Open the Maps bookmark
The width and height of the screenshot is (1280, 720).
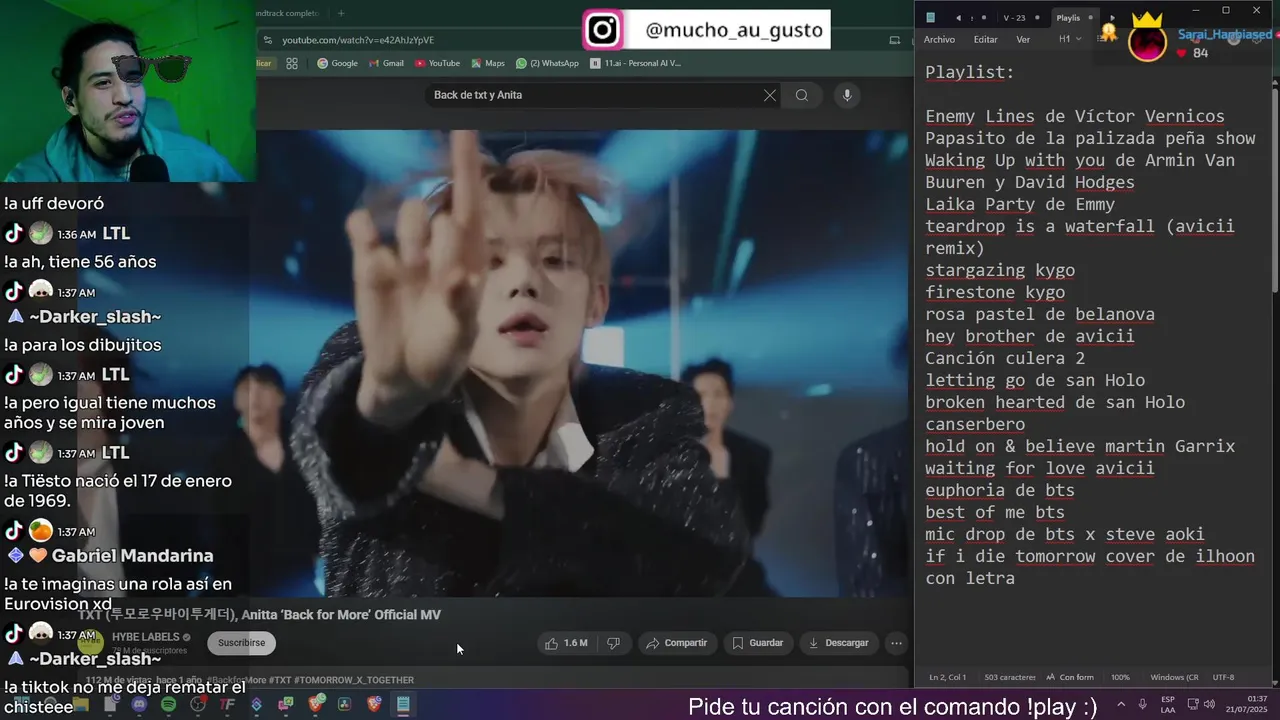pyautogui.click(x=487, y=63)
